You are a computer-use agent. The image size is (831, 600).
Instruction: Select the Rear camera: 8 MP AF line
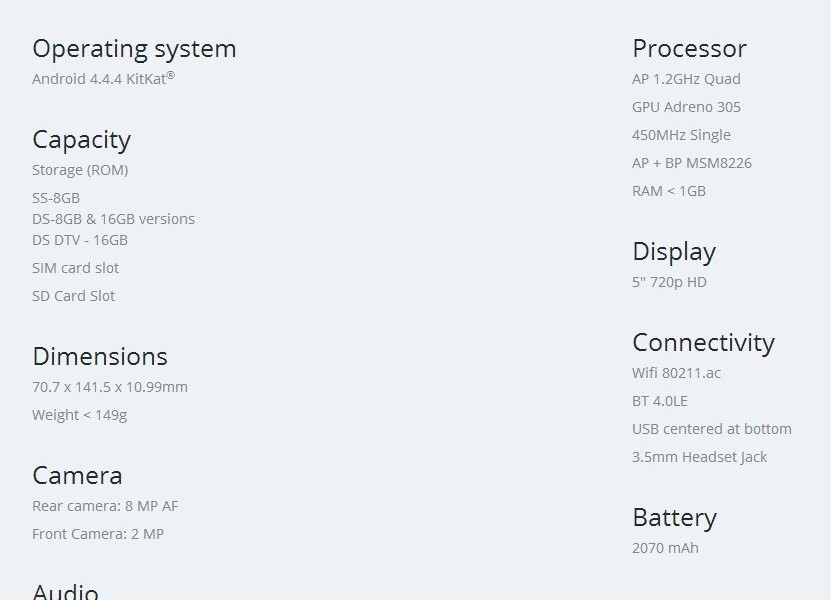pyautogui.click(x=105, y=506)
